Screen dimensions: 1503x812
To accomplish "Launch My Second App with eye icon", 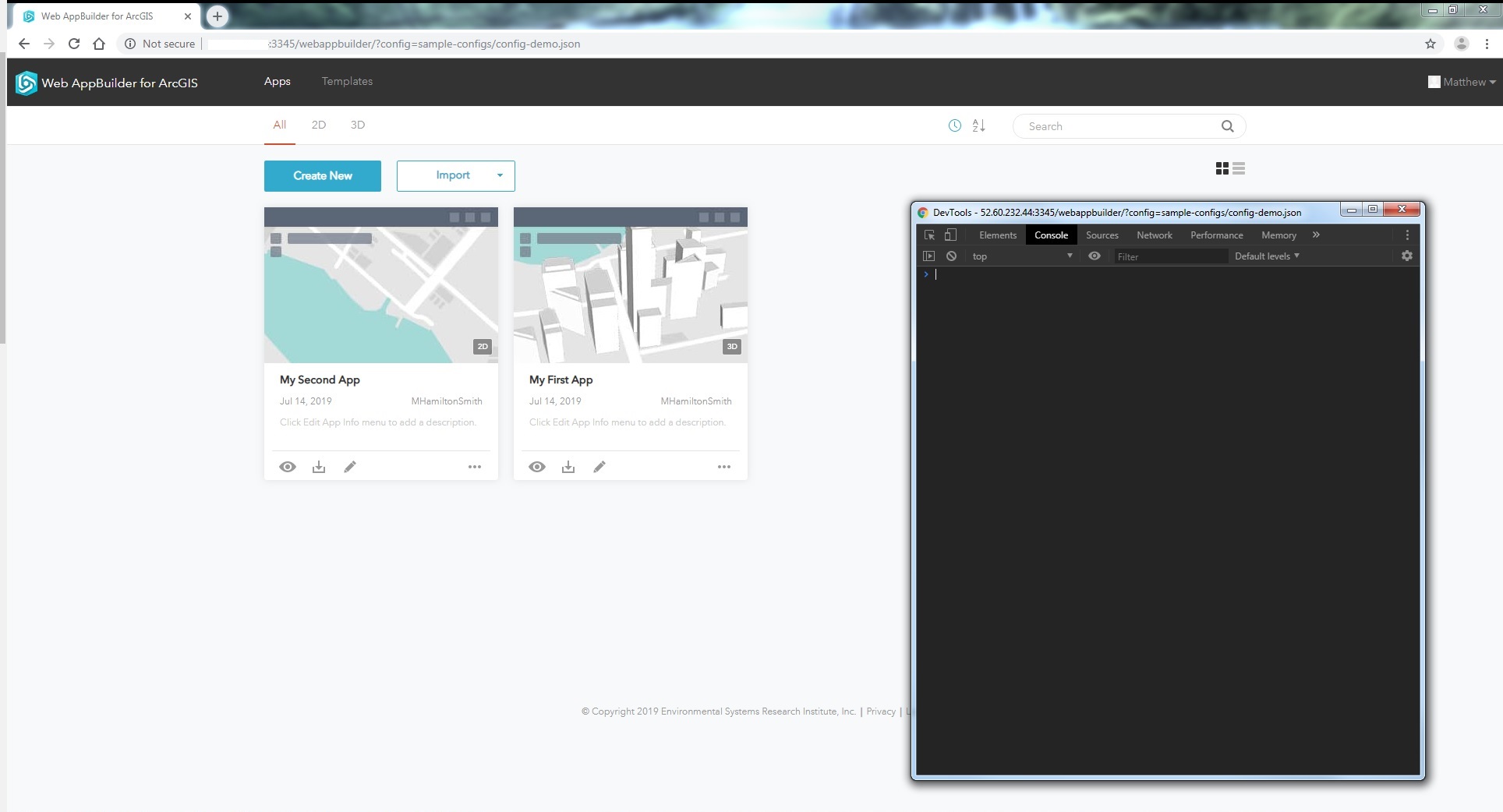I will [x=288, y=467].
